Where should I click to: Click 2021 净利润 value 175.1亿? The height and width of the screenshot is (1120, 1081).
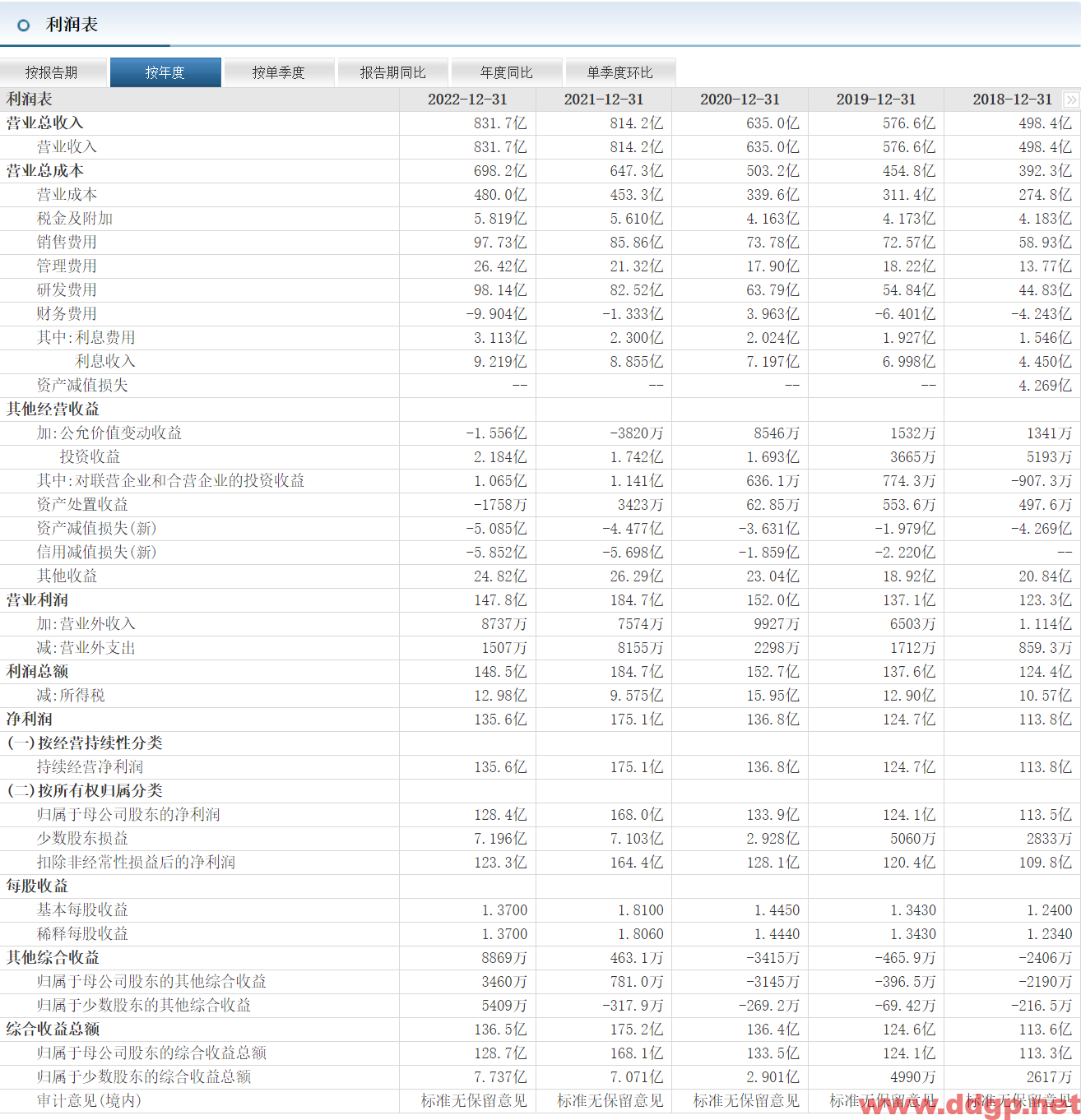pos(637,720)
